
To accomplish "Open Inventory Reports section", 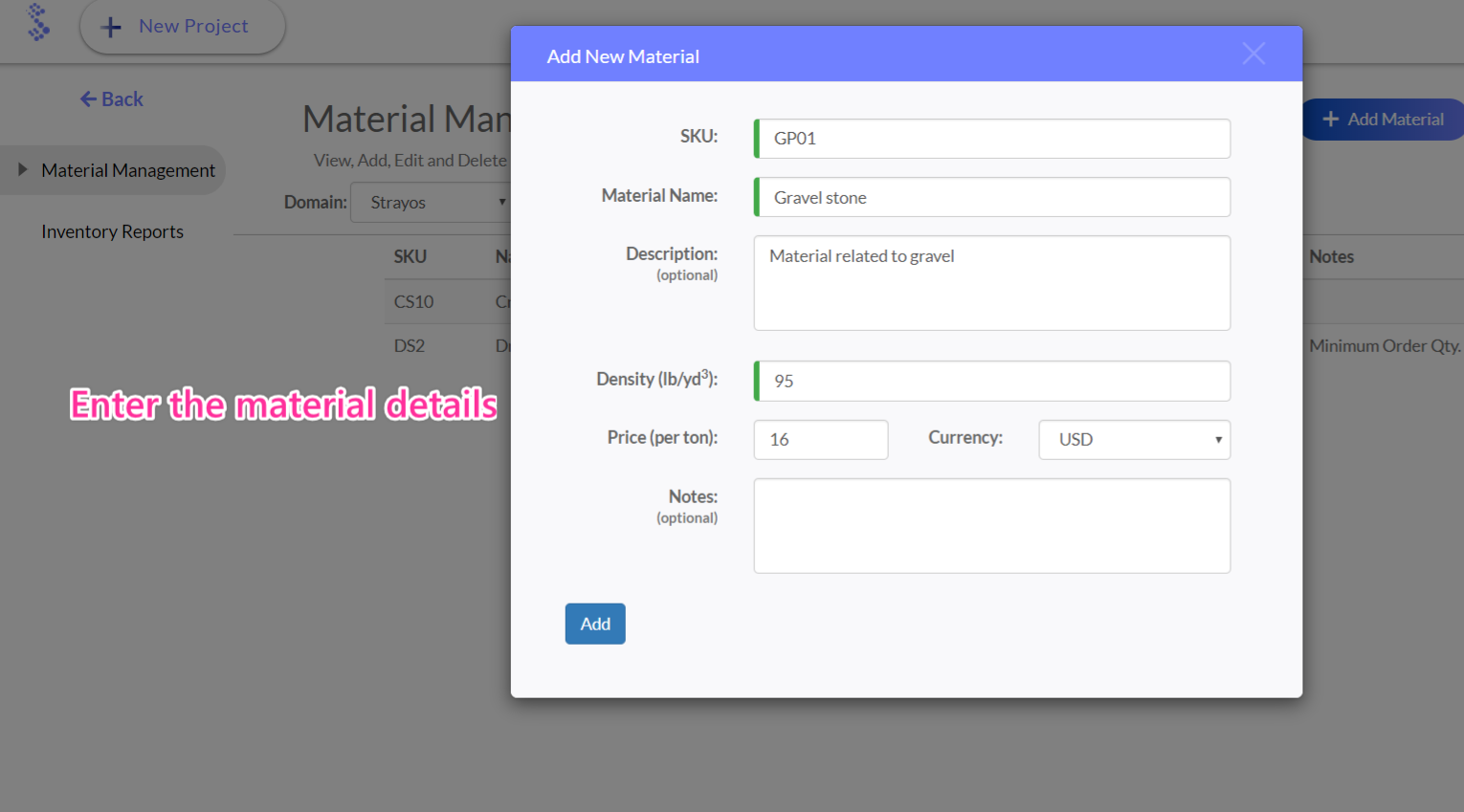I will (x=112, y=231).
